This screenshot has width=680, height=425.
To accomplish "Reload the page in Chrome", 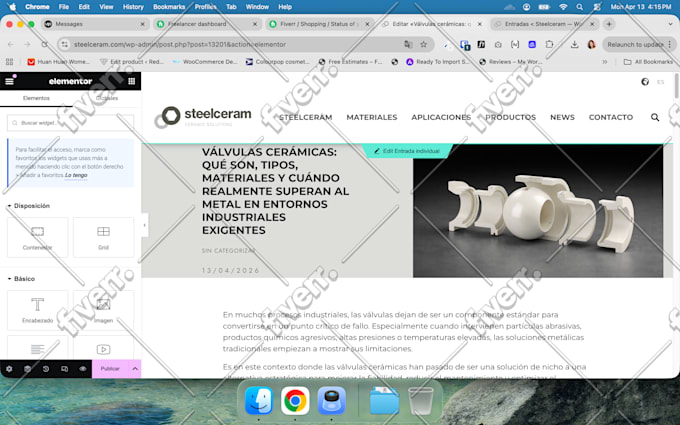I will pyautogui.click(x=44, y=44).
